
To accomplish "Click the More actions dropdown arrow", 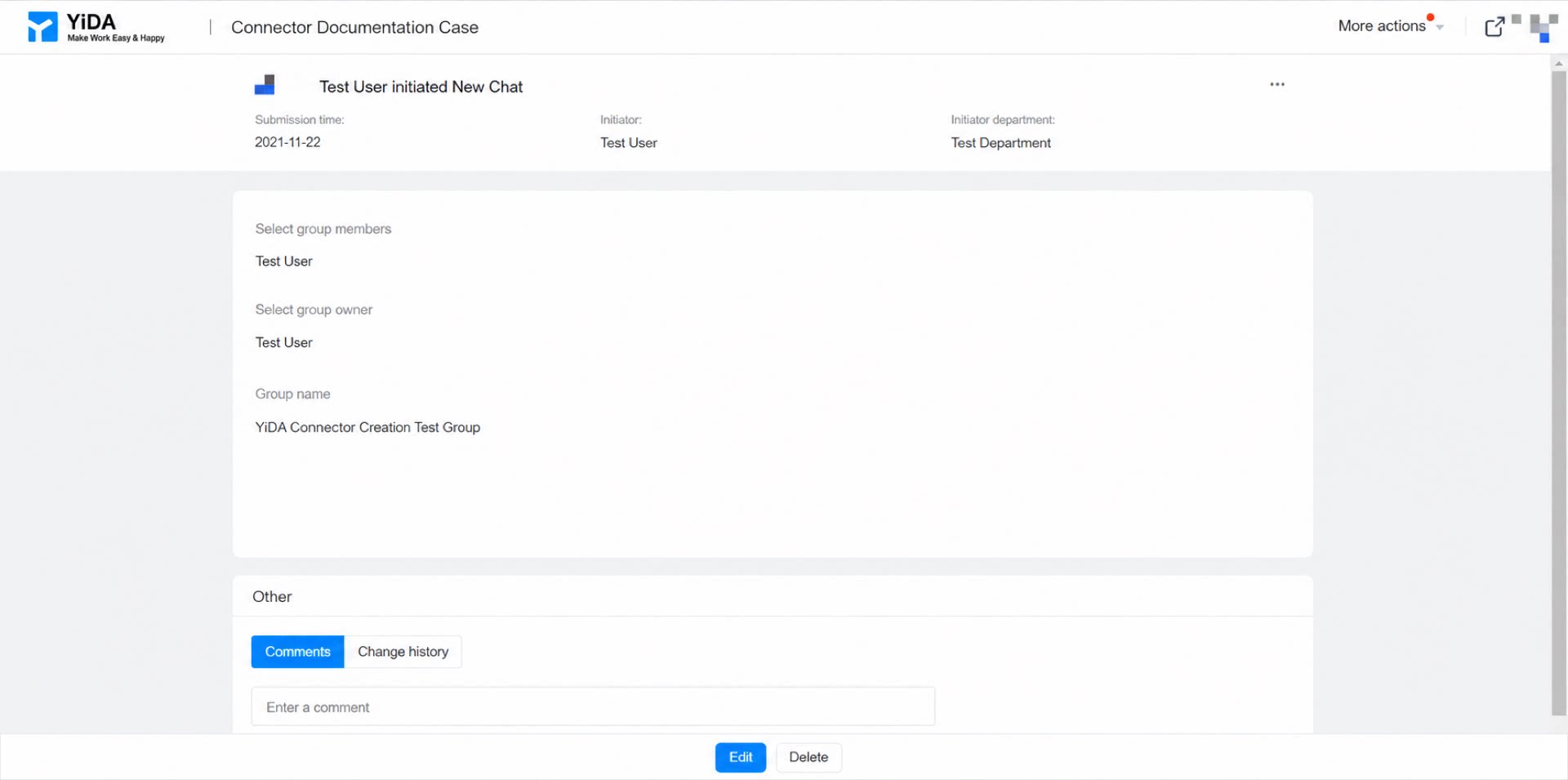I will 1439,28.
